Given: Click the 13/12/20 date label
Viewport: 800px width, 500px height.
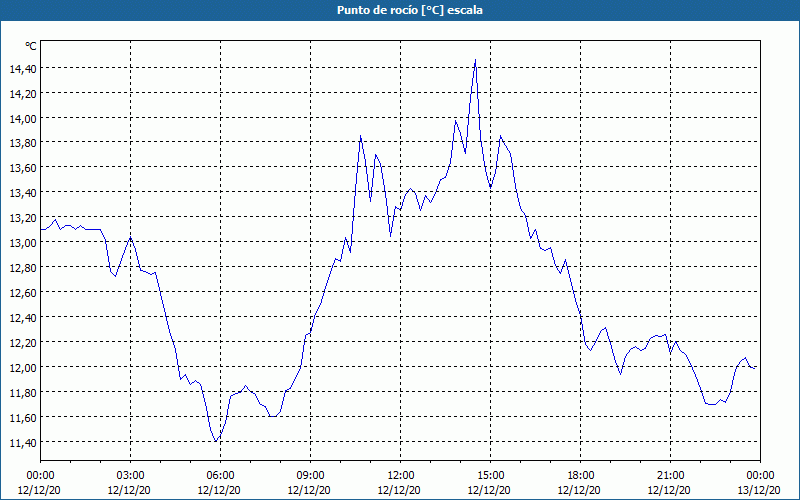Looking at the screenshot, I should (759, 490).
